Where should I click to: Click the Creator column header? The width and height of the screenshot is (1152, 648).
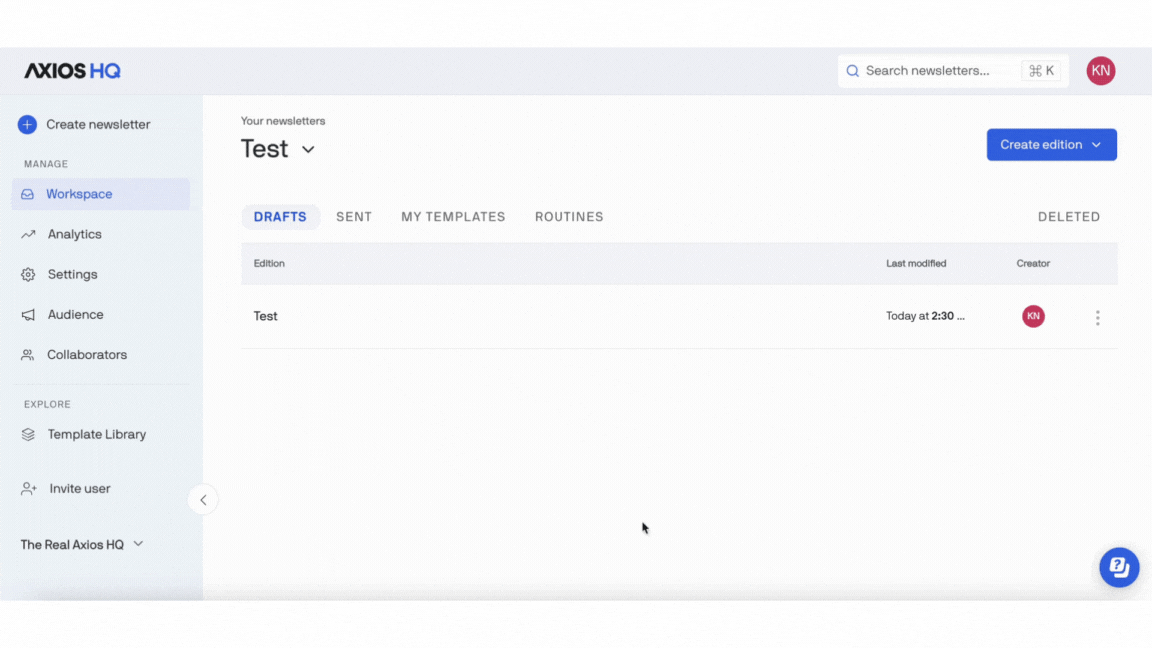[x=1033, y=263]
